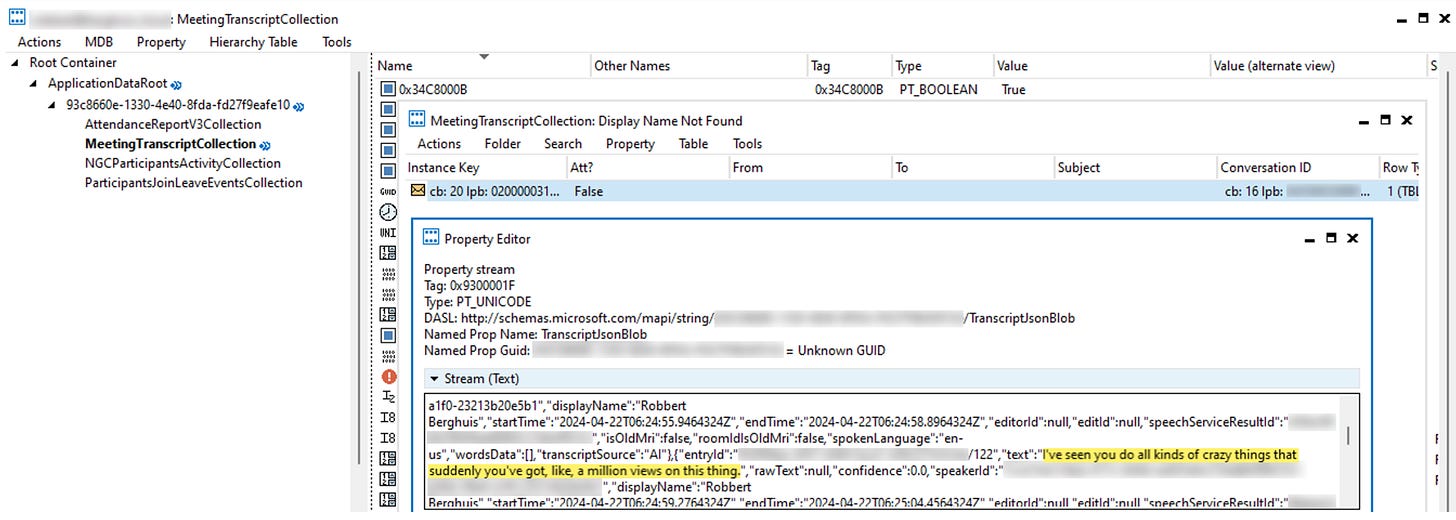Click the highlighted transcript text in the stream
Screen dimensions: 1456x520
863,462
